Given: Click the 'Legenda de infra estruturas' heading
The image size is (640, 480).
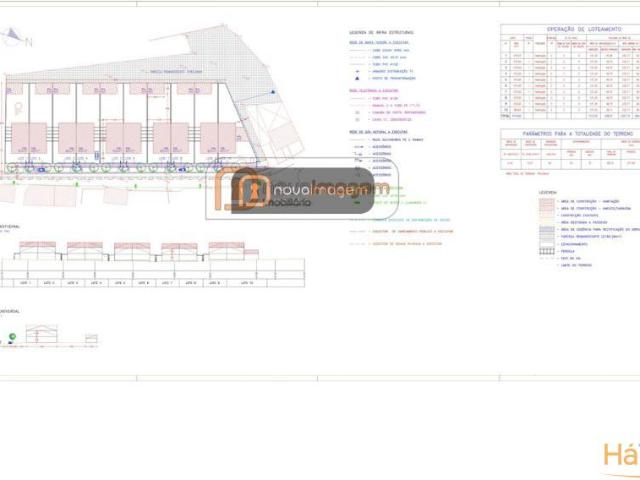Looking at the screenshot, I should click(381, 32).
